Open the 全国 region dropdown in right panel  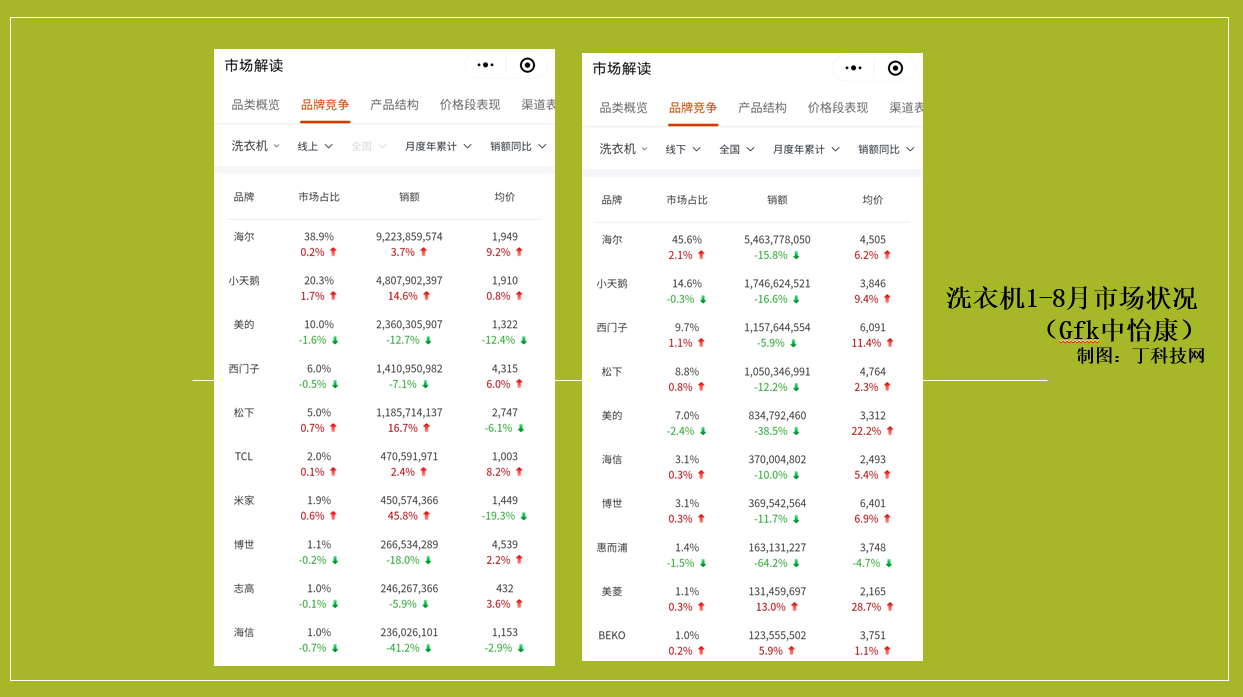tap(737, 149)
